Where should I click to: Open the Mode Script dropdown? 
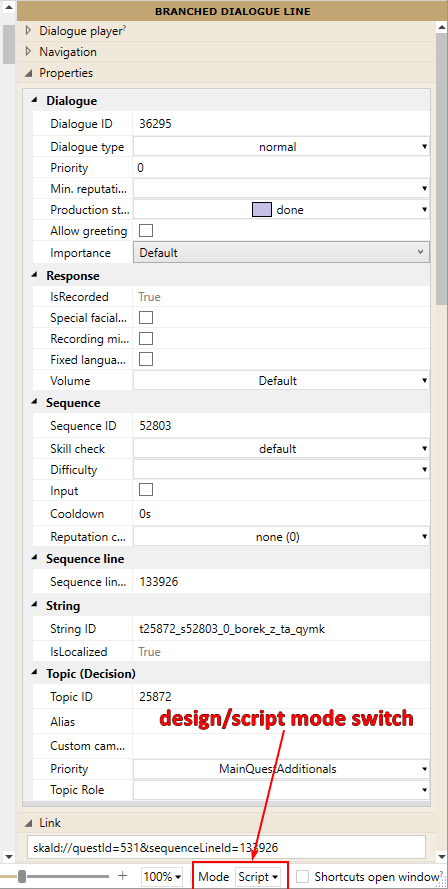click(x=259, y=877)
